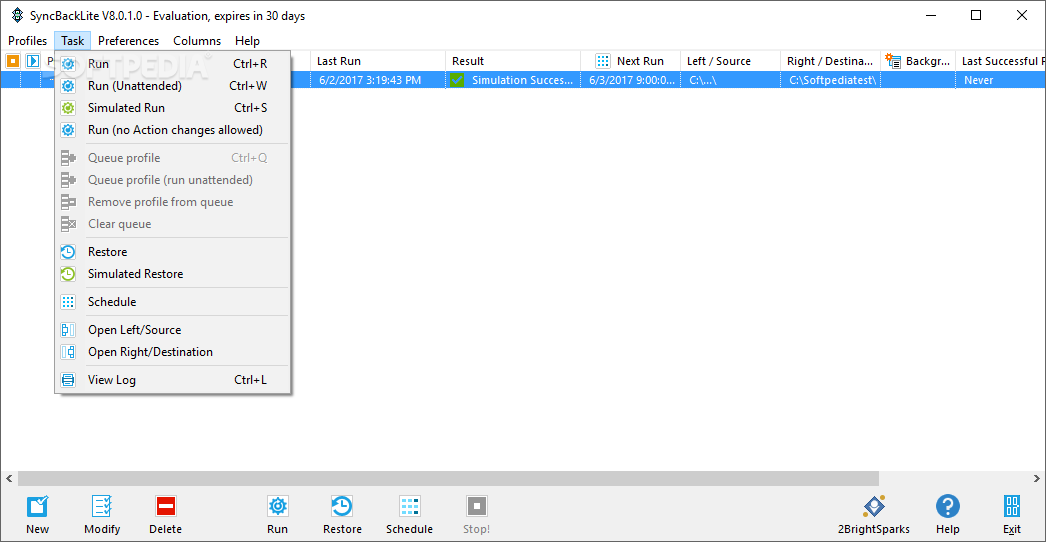Click the Background column gear icon

(x=893, y=61)
